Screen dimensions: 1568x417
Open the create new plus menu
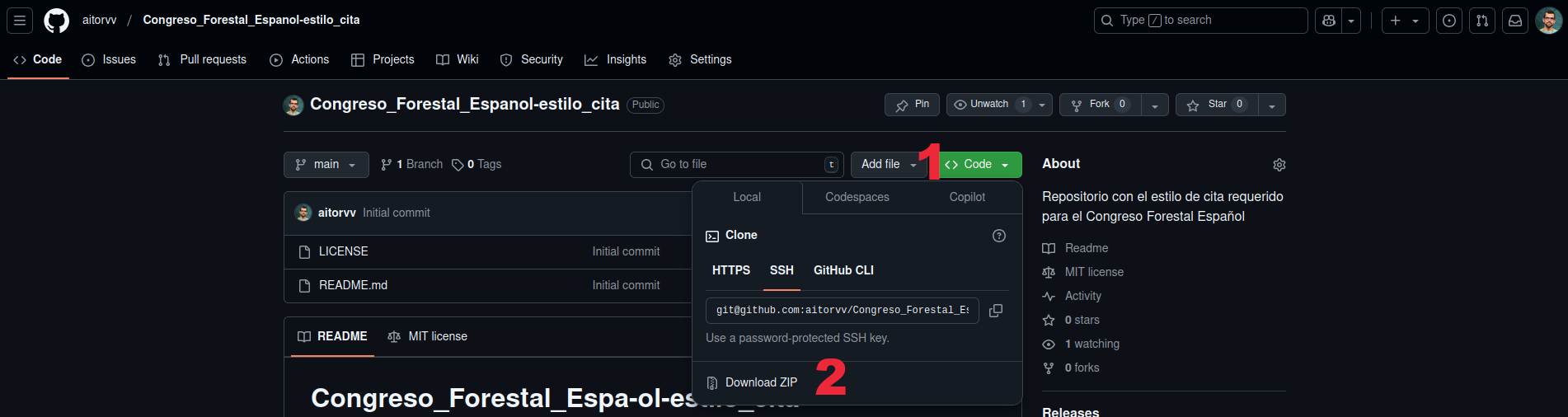[x=1406, y=21]
